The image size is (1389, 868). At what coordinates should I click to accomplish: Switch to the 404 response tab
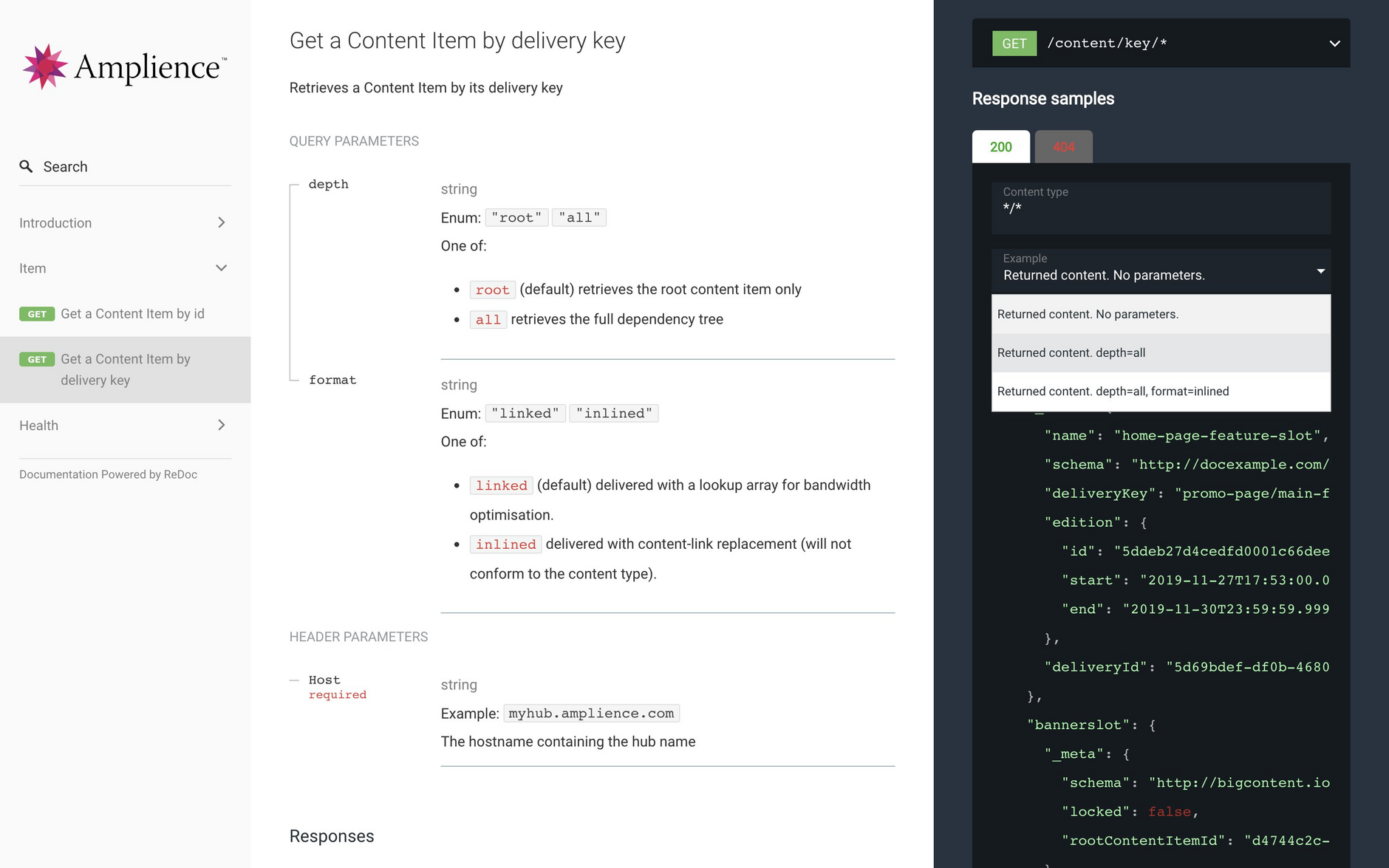click(1063, 146)
